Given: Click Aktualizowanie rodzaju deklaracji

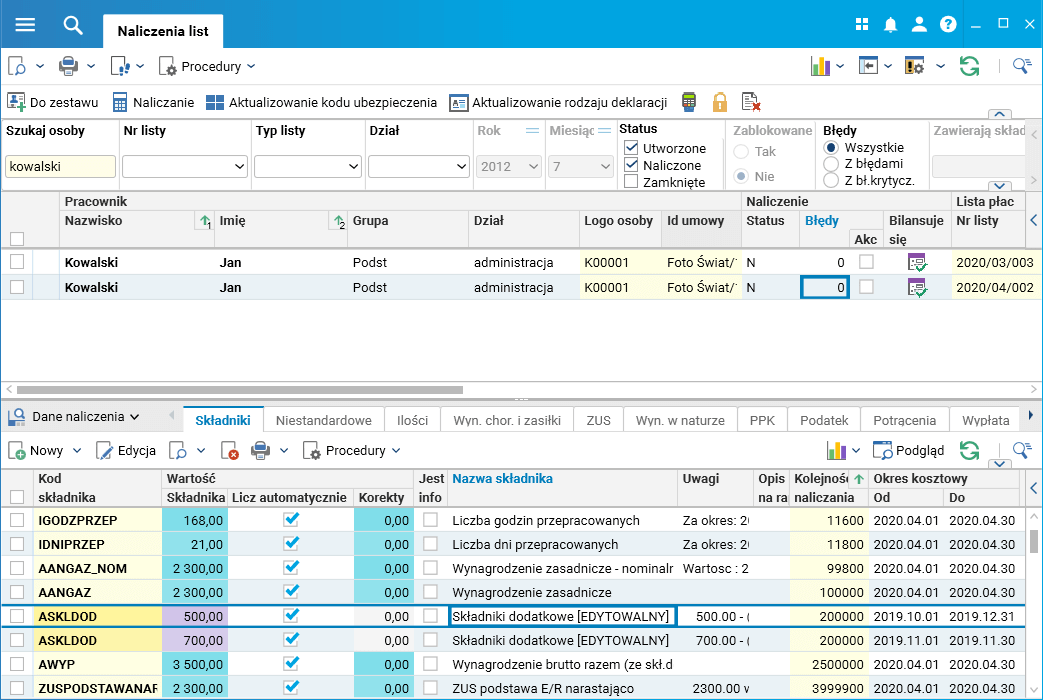Looking at the screenshot, I should coord(558,102).
